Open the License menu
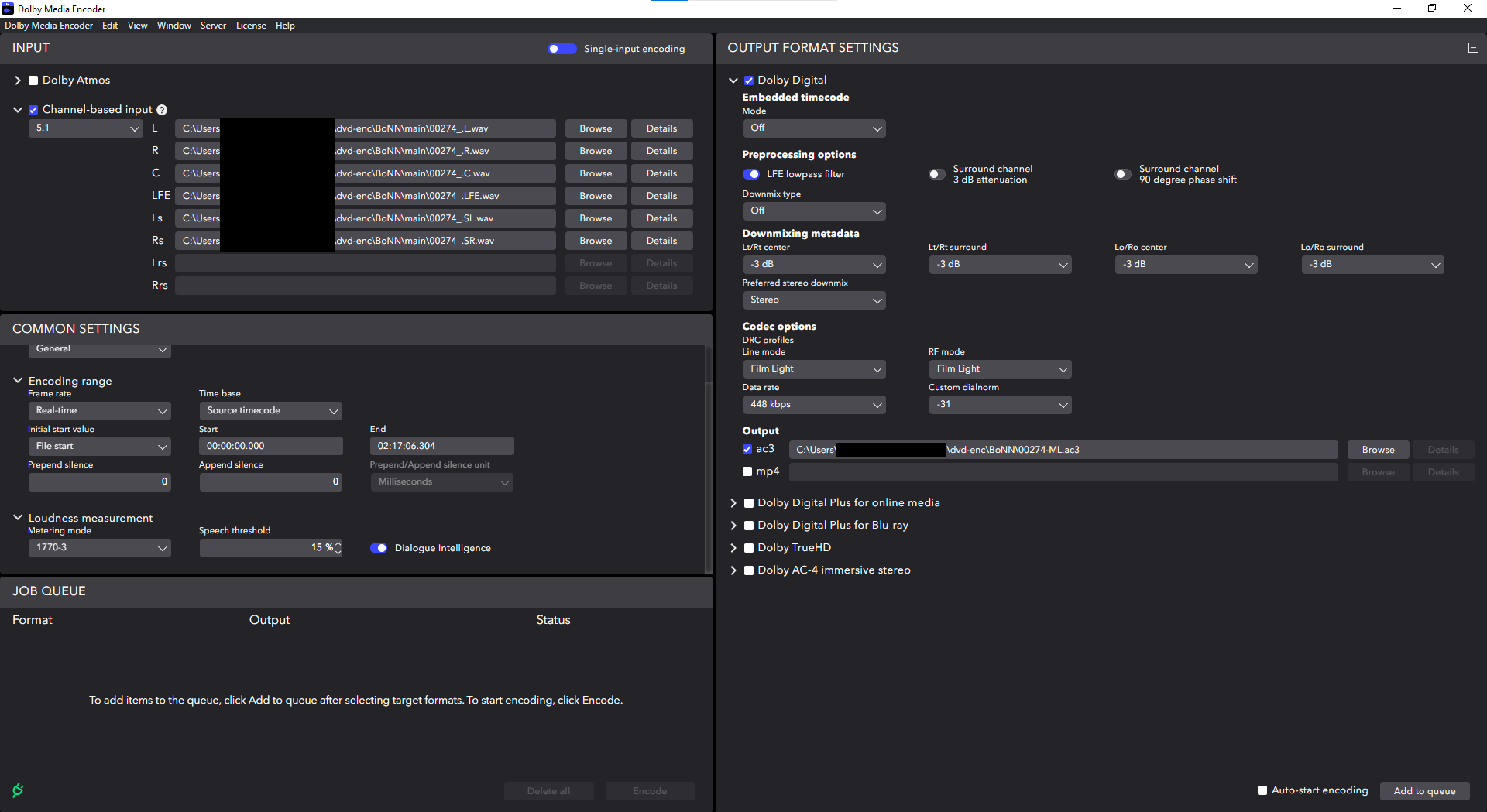1487x812 pixels. (251, 26)
